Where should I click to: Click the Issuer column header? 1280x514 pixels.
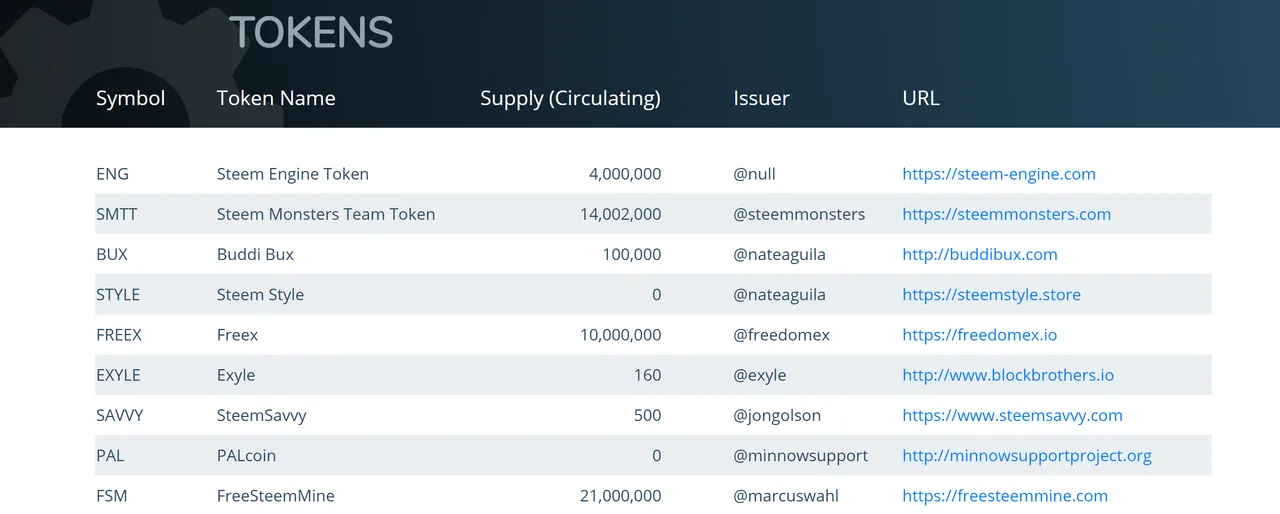(761, 98)
